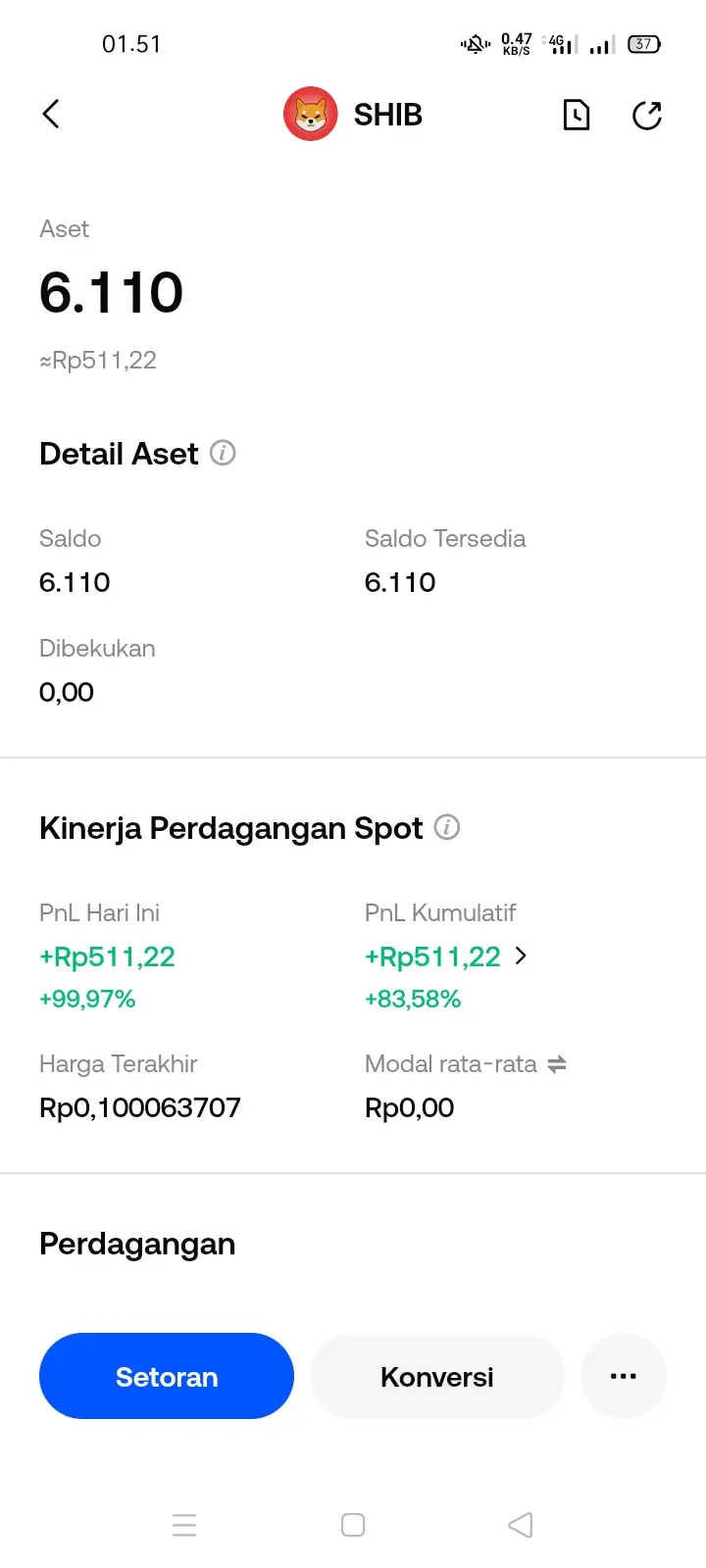Tap the share icon at top right
This screenshot has width=706, height=1568.
coord(647,115)
